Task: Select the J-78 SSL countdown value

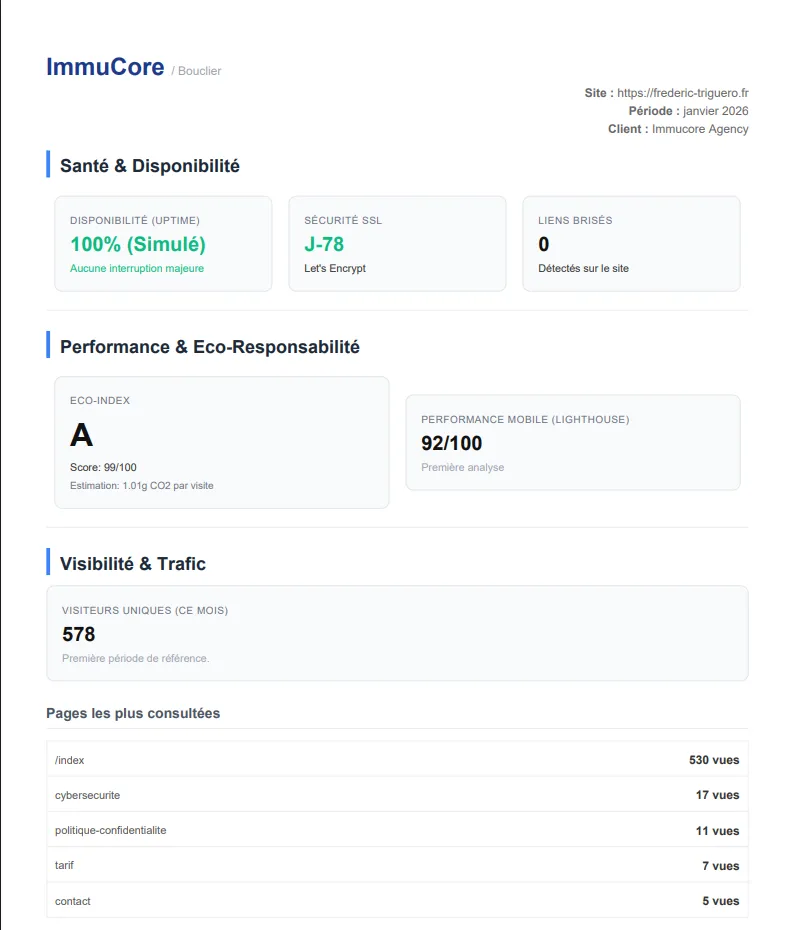Action: (x=324, y=244)
